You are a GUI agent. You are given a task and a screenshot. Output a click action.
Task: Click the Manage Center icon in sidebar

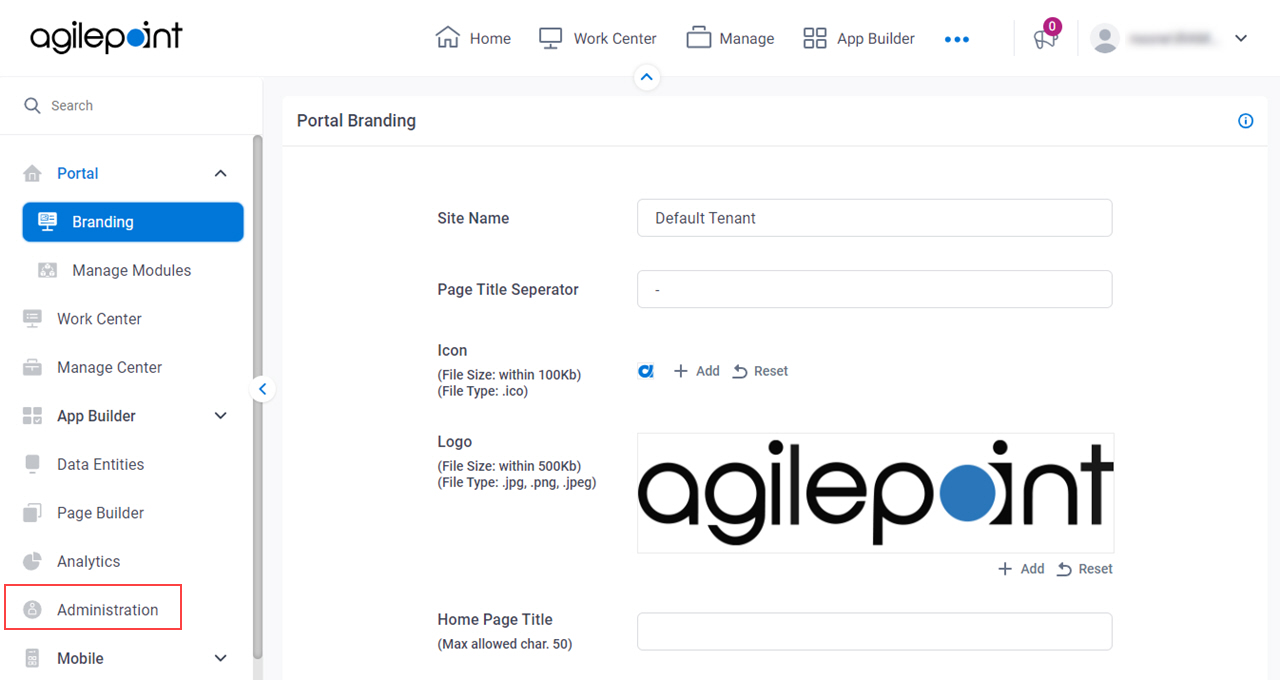click(x=33, y=367)
